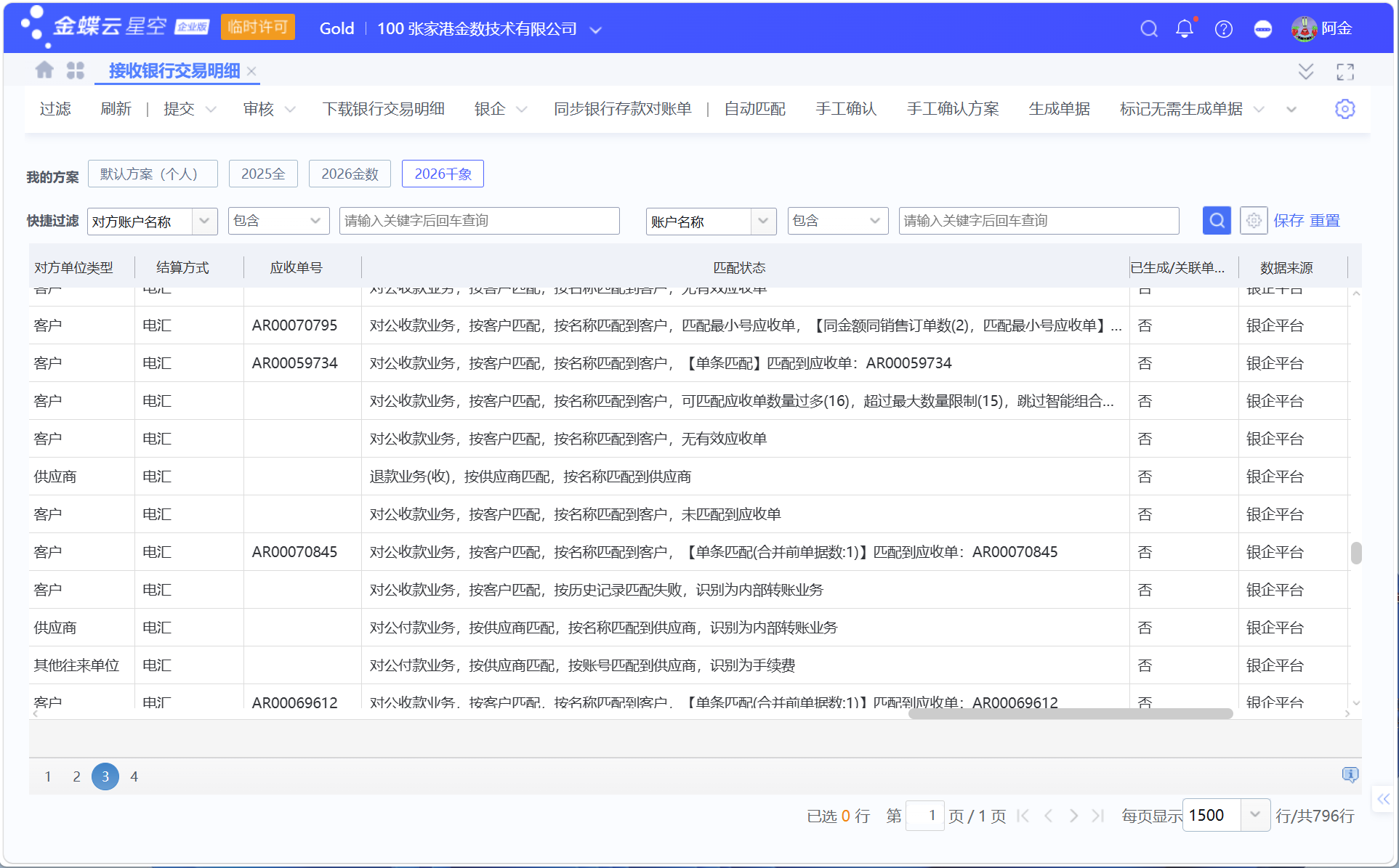This screenshot has width=1399, height=868.
Task: Run the blue quick filter search button
Action: point(1217,221)
